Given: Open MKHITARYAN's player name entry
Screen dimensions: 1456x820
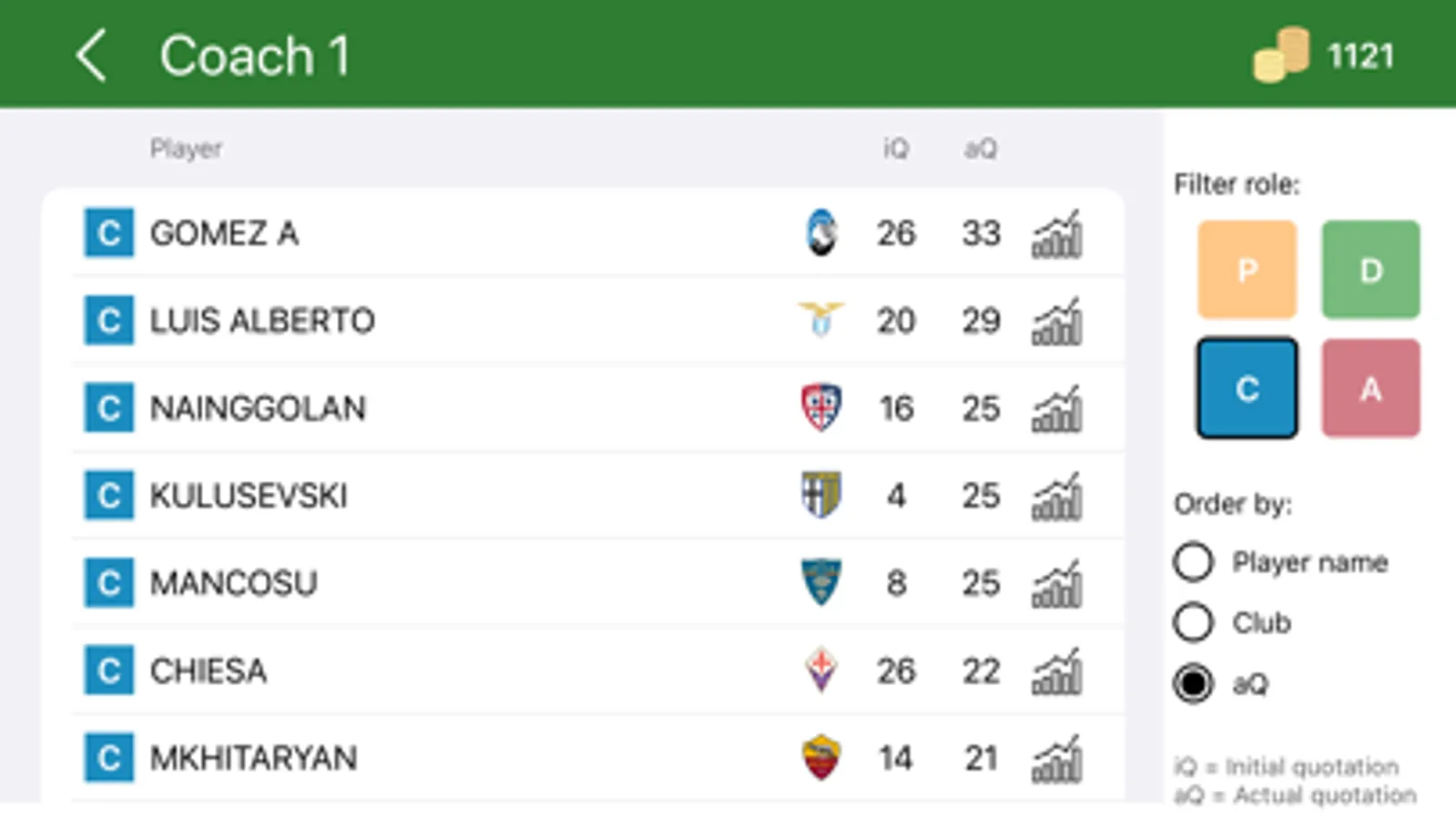Looking at the screenshot, I should point(253,759).
